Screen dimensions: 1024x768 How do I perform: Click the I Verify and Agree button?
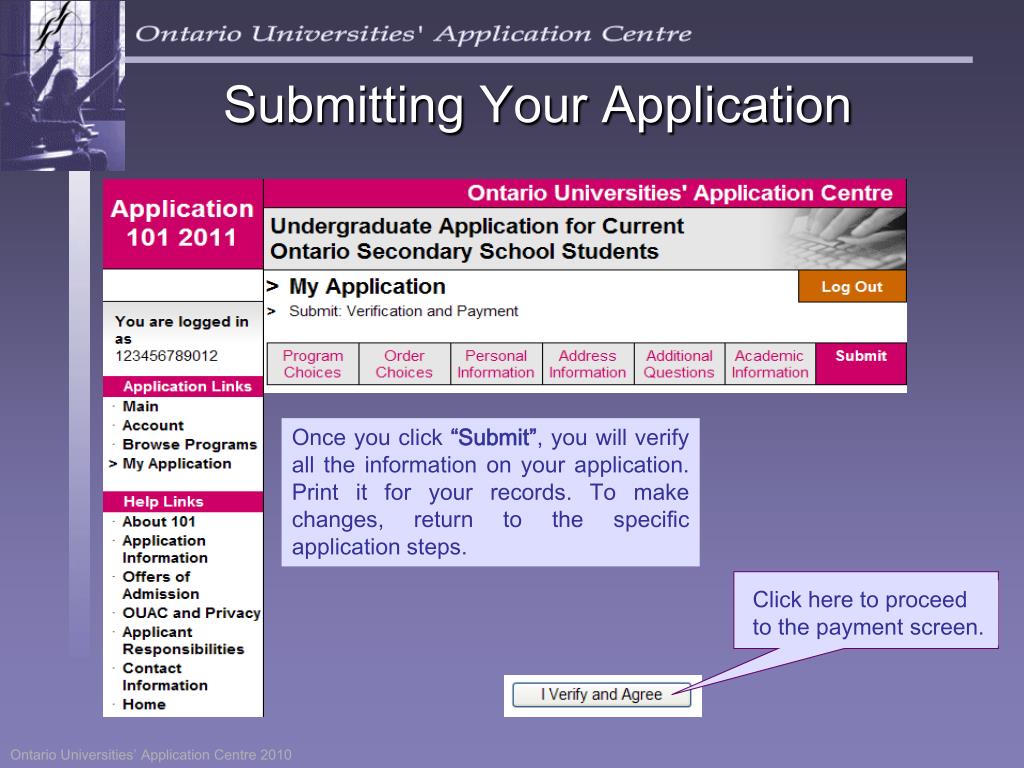point(601,695)
